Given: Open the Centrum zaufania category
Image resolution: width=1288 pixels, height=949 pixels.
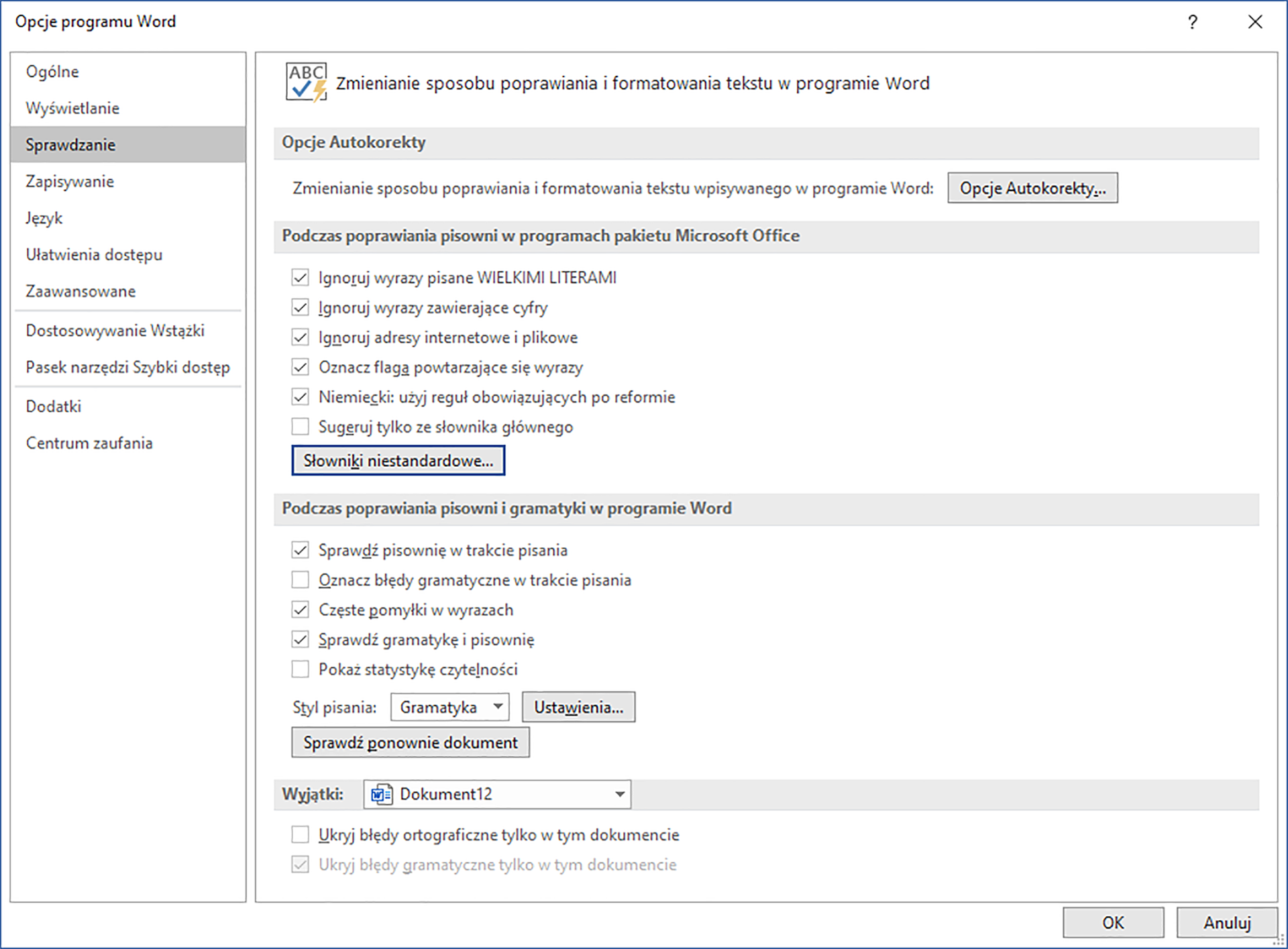Looking at the screenshot, I should point(128,443).
